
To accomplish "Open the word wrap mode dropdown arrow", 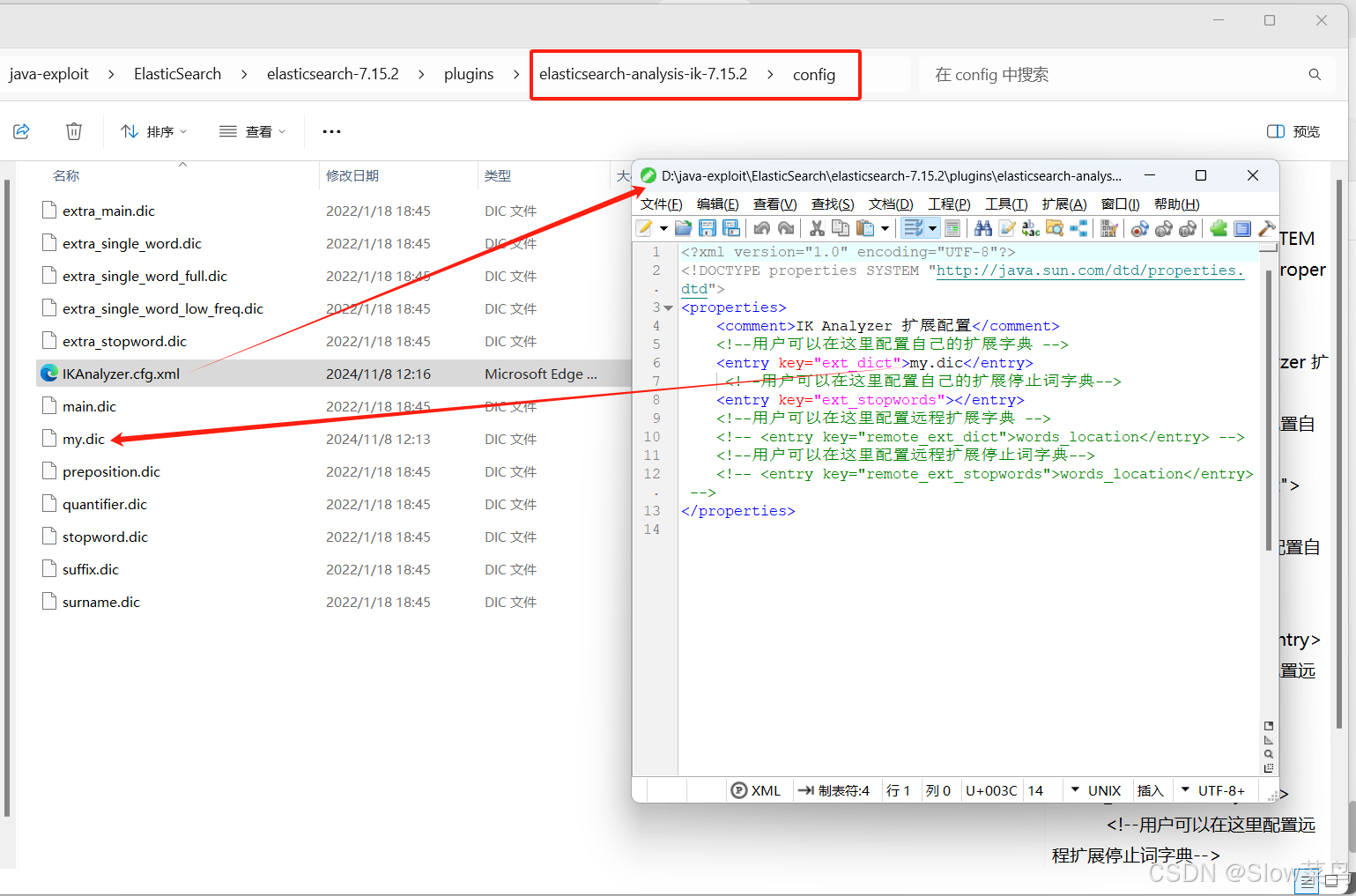I will pos(932,229).
